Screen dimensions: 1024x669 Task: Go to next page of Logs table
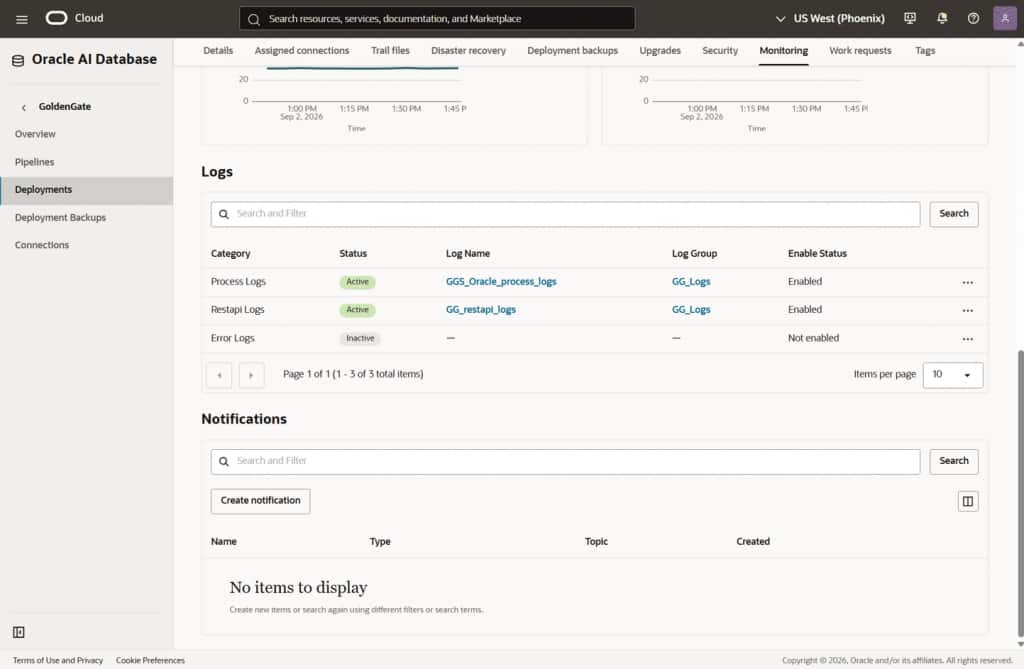[x=251, y=375]
